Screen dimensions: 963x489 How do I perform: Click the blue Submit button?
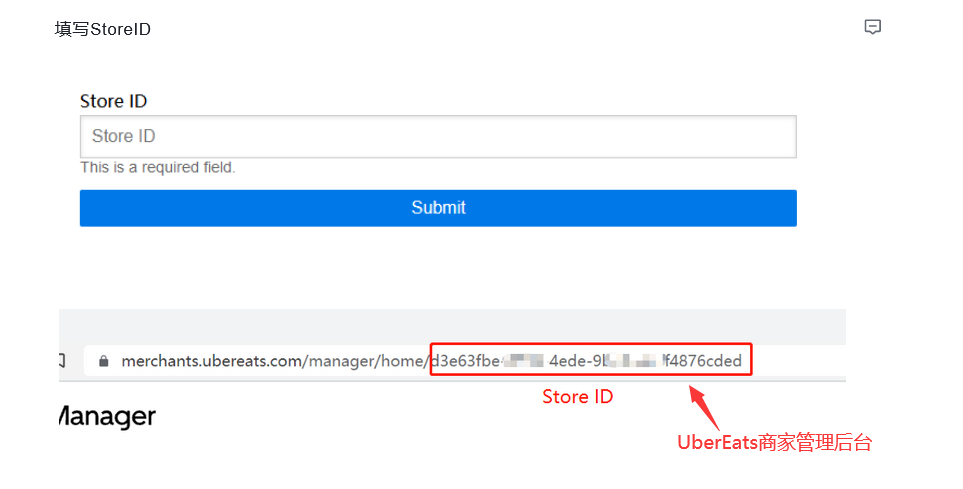(438, 208)
